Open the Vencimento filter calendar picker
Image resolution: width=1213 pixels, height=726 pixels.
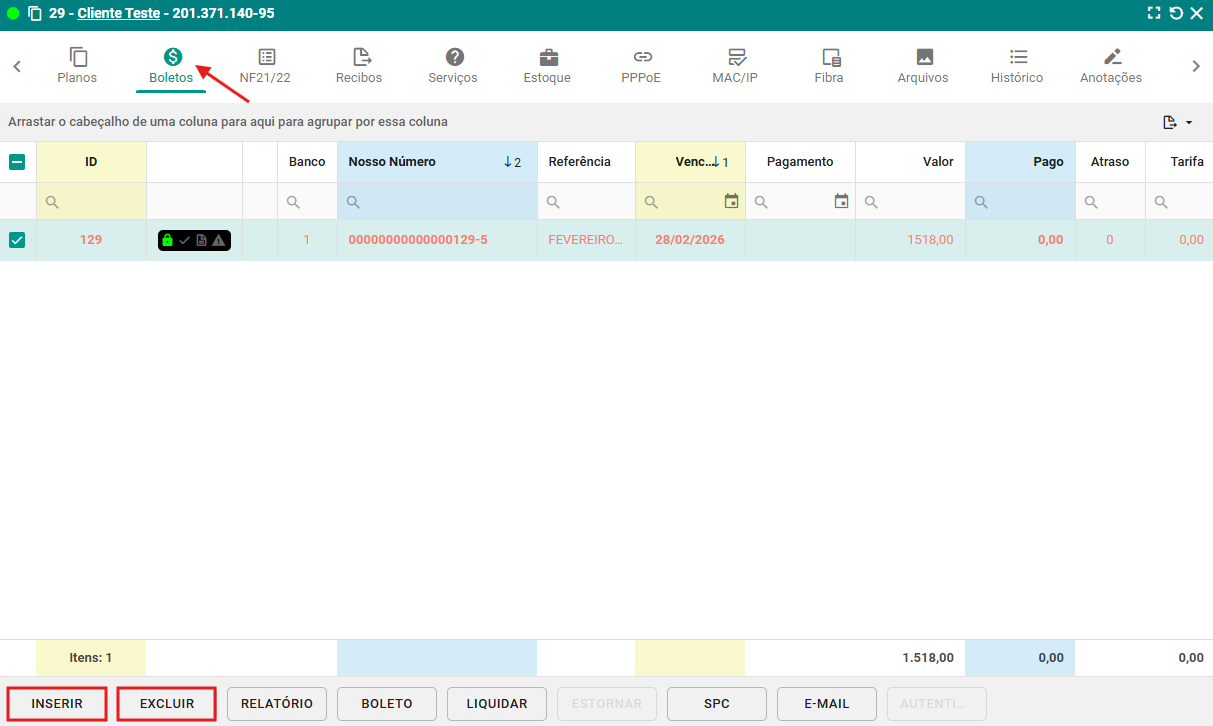click(x=731, y=202)
